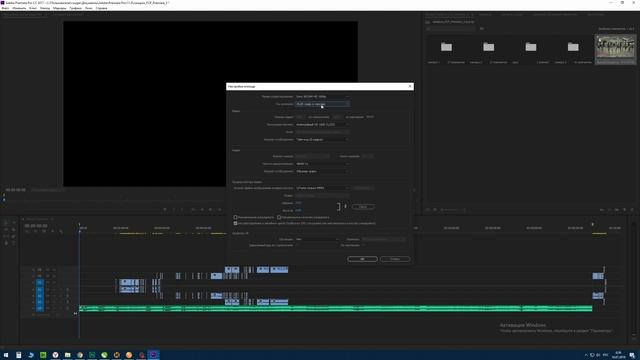Open the Preview file format dropdown
The image size is (640, 360).
322,188
